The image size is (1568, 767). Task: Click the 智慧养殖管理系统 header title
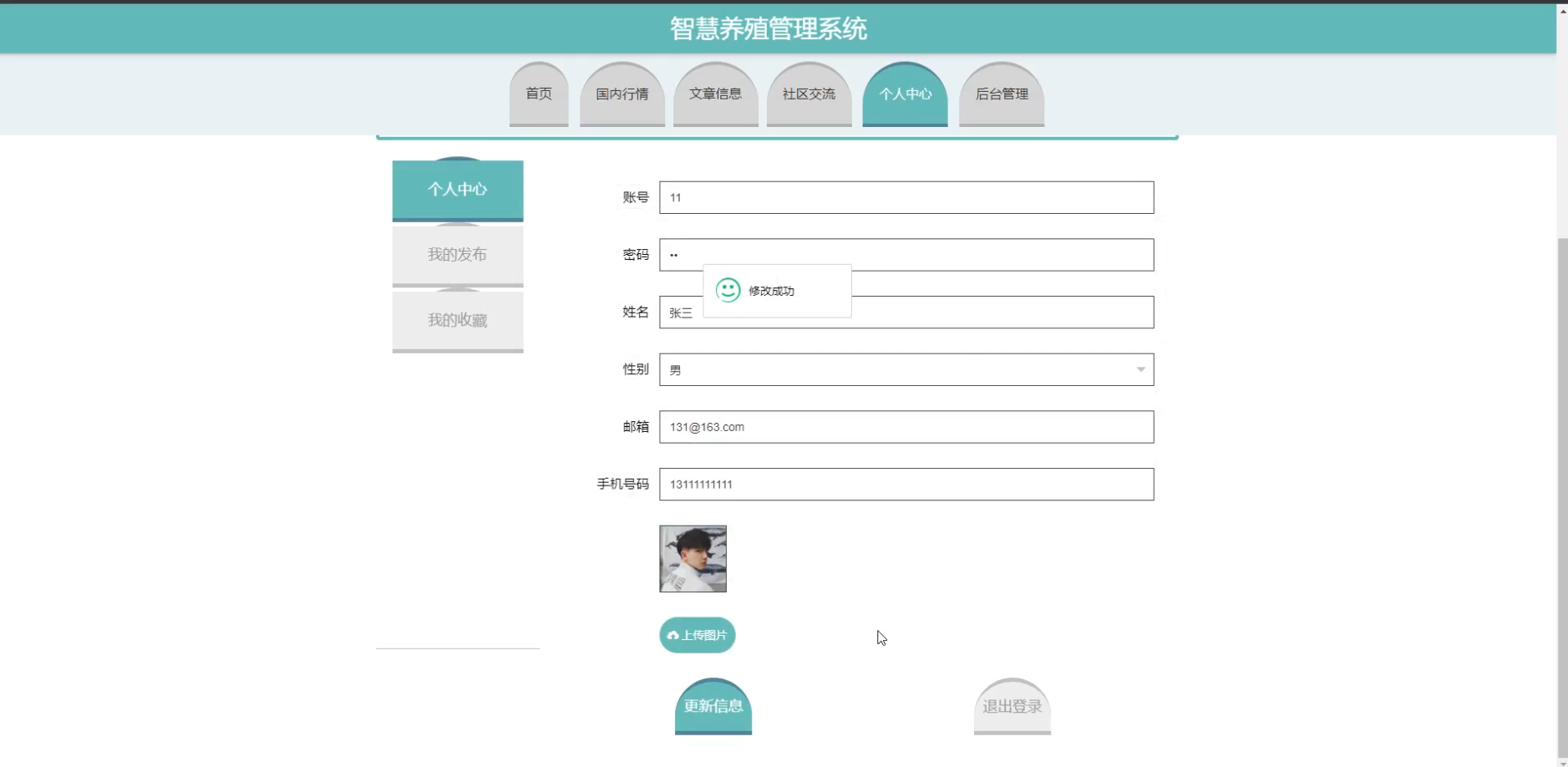tap(769, 29)
